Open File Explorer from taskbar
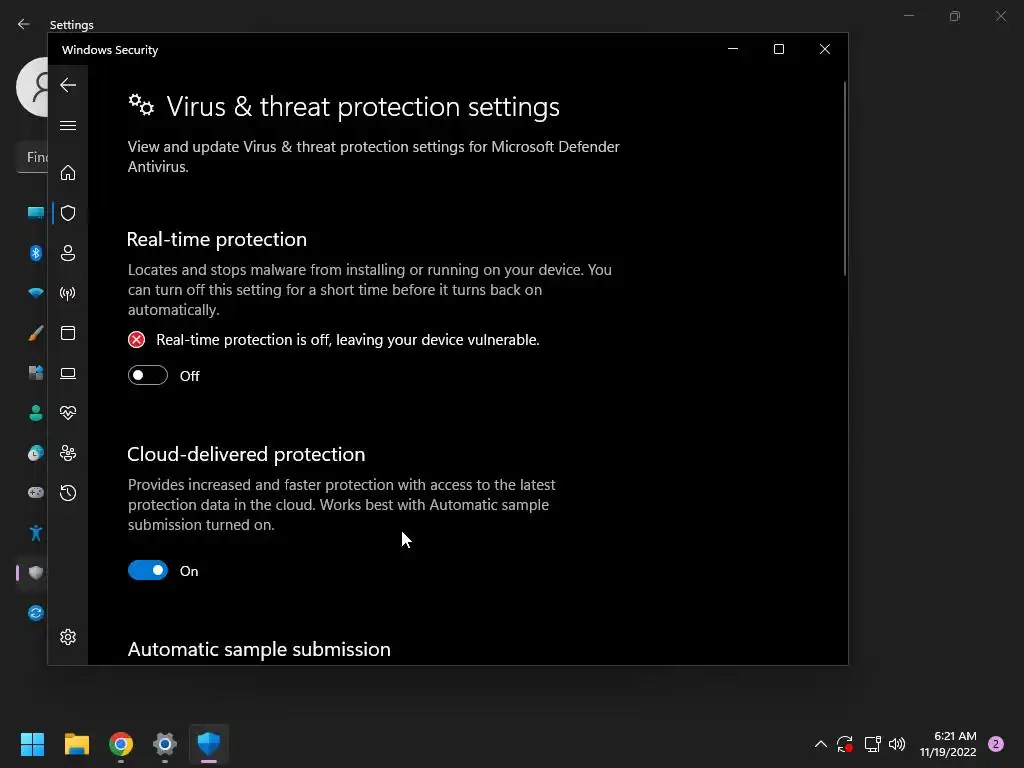1024x768 pixels. [76, 744]
